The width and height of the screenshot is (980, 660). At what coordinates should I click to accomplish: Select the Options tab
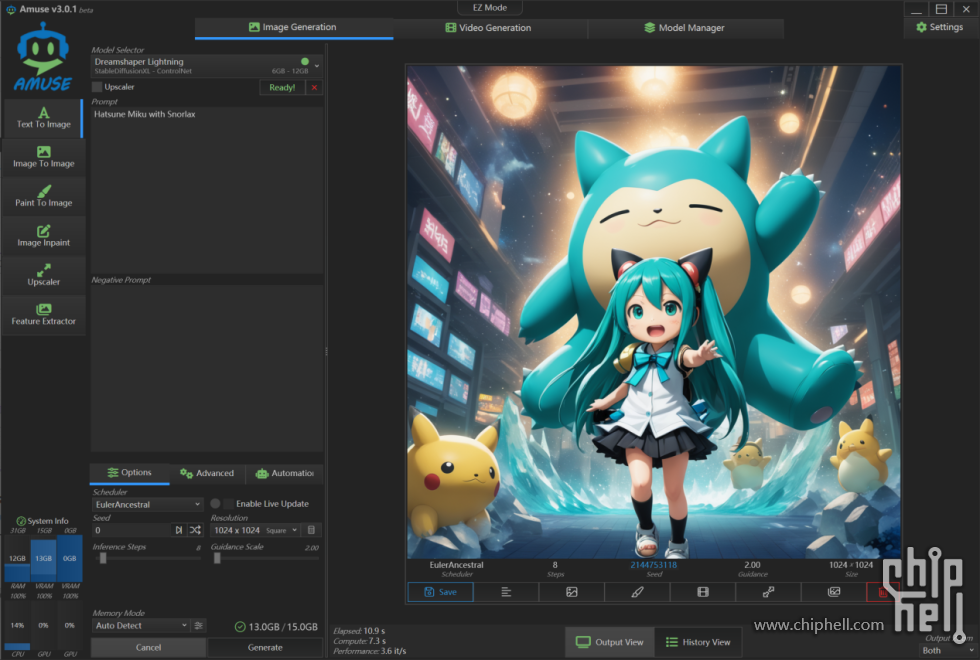tap(129, 472)
